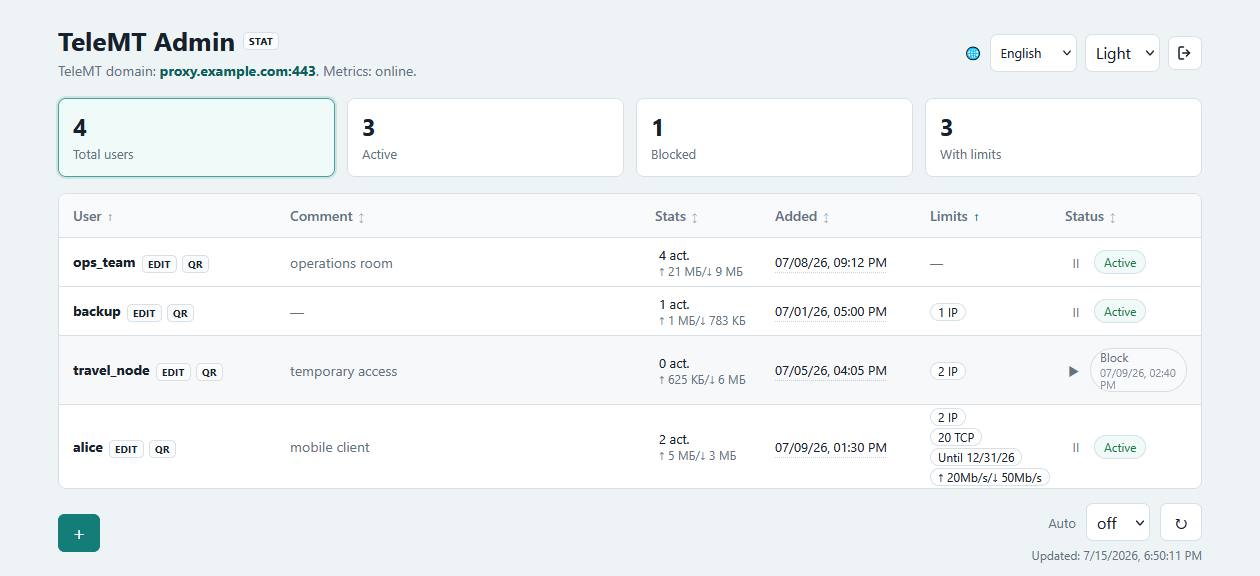Click alice's 20Mb/s 50Mb/s speed chip
Viewport: 1260px width, 576px height.
(990, 477)
